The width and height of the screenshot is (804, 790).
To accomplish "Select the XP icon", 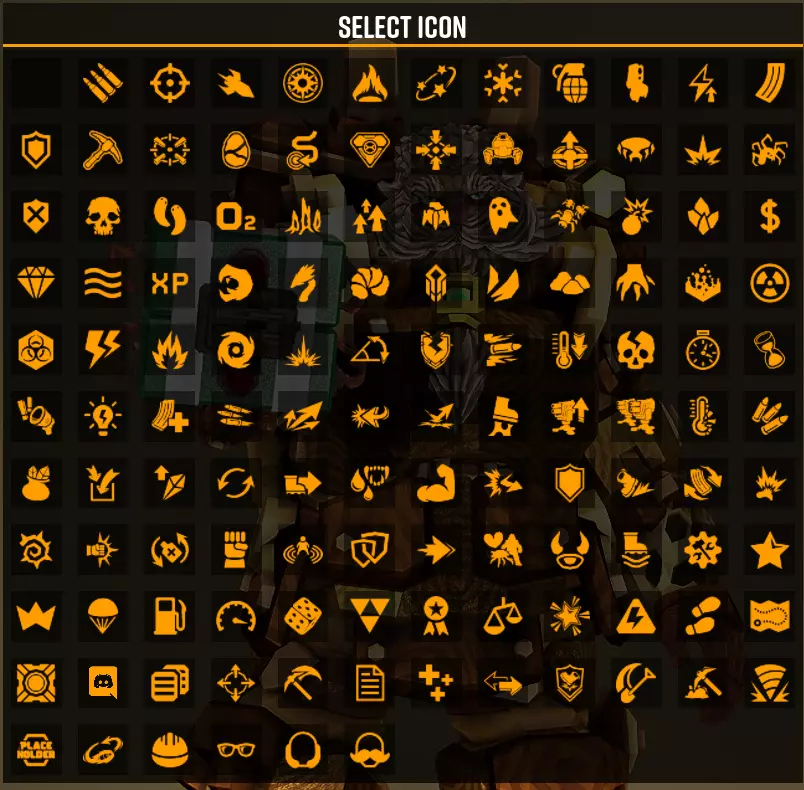I will tap(170, 283).
